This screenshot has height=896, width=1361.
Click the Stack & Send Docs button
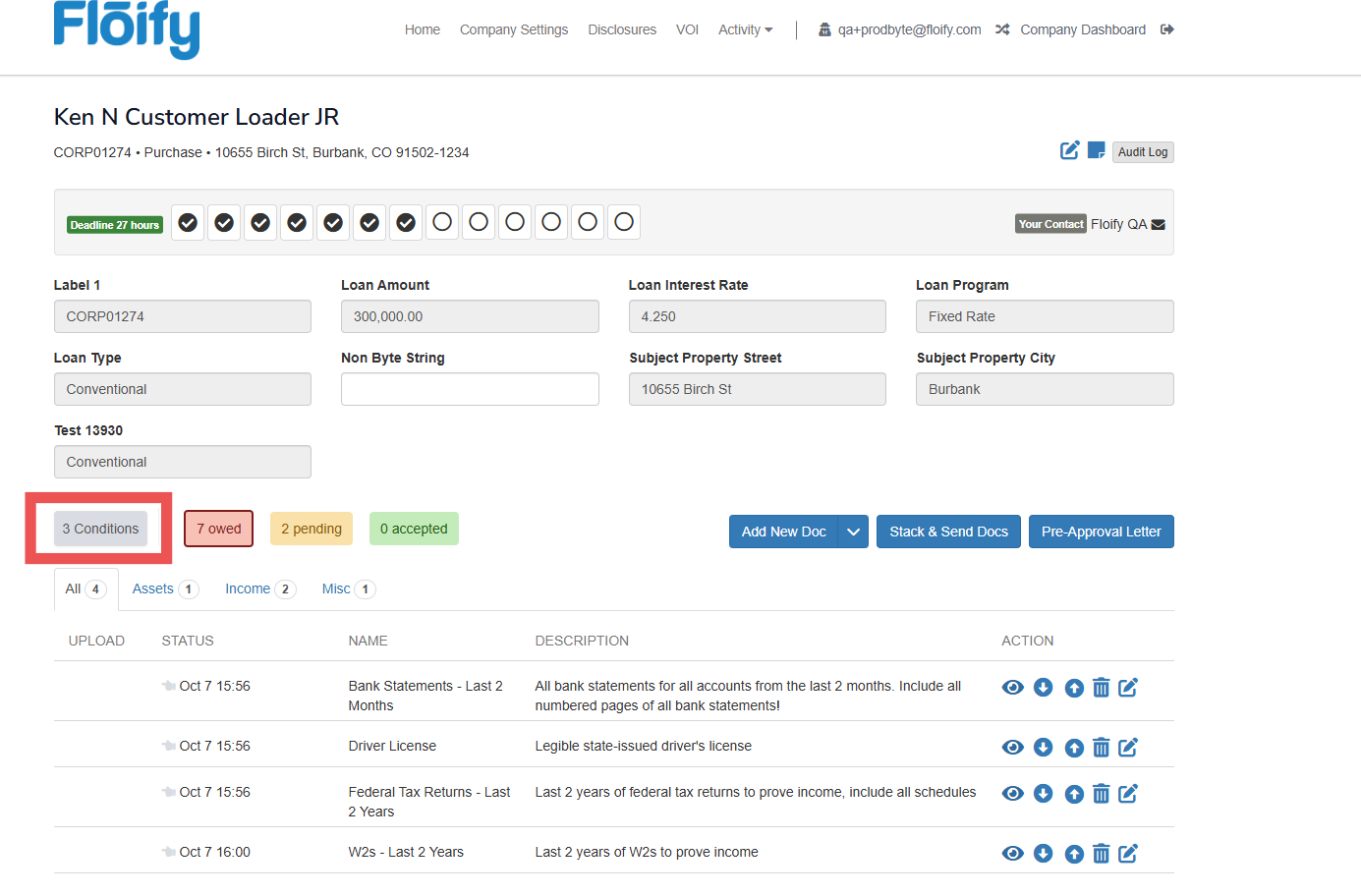[948, 532]
